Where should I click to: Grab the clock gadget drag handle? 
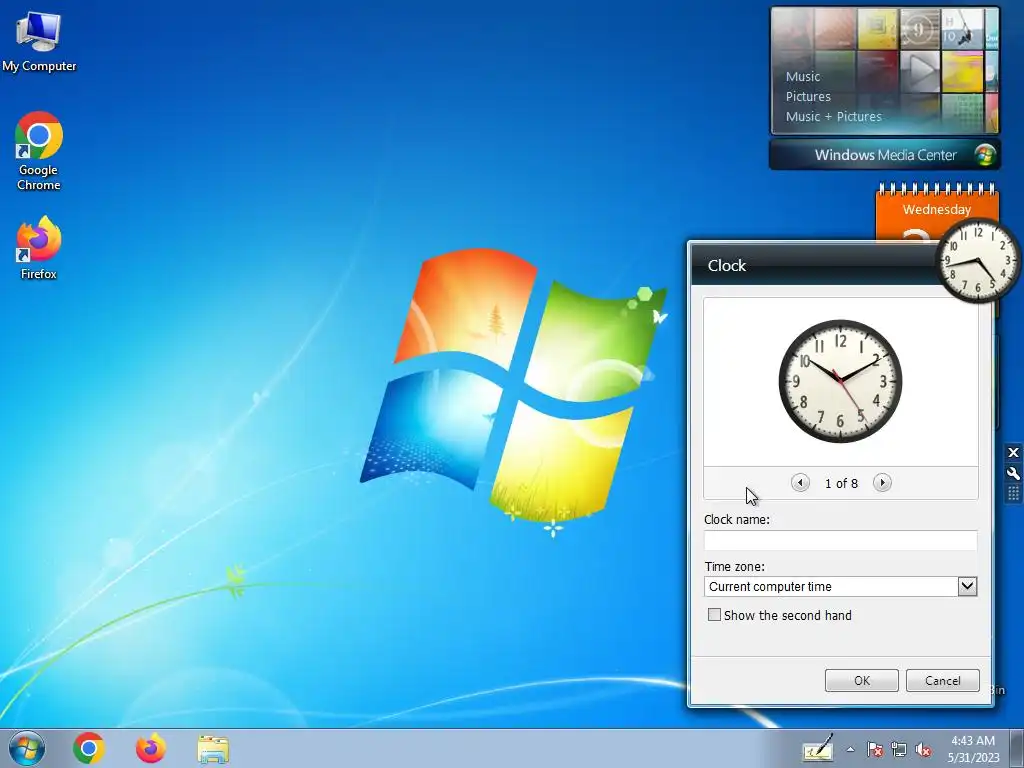click(x=1013, y=493)
